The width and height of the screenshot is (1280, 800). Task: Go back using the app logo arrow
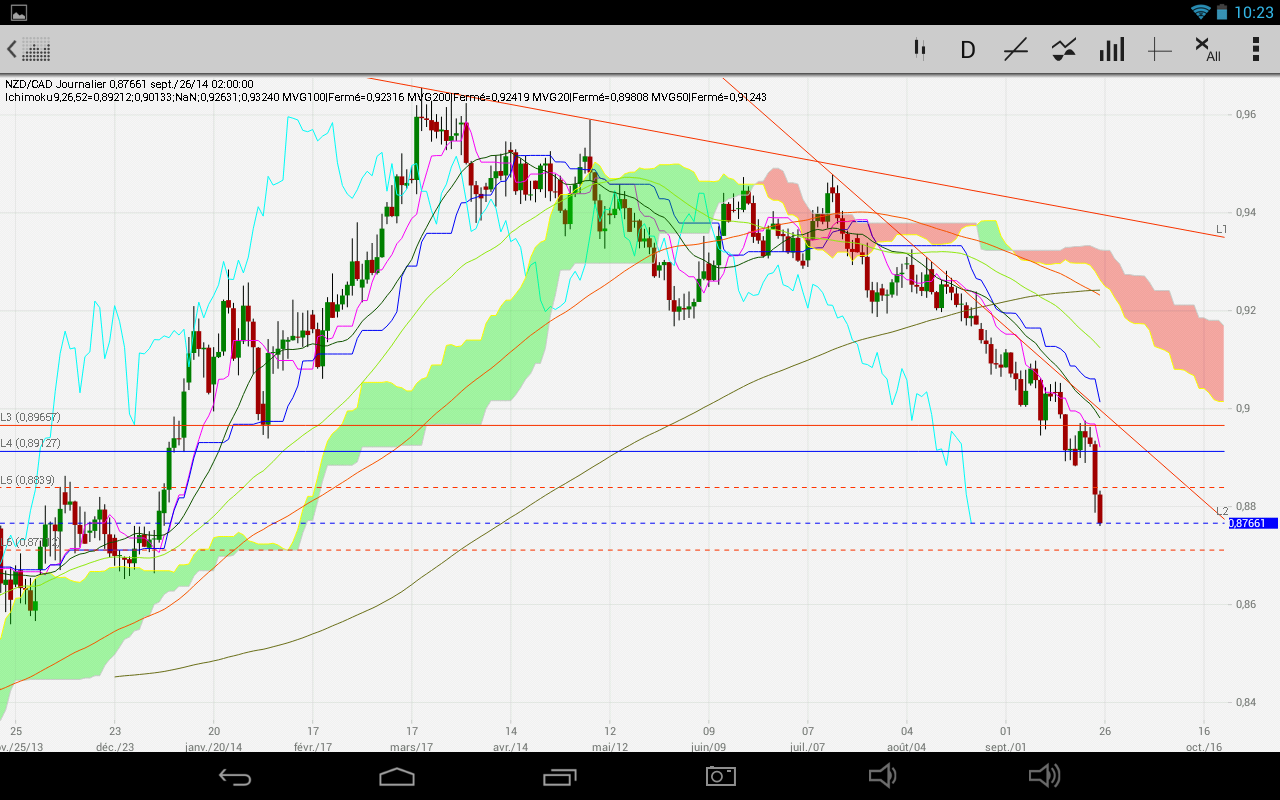[28, 49]
